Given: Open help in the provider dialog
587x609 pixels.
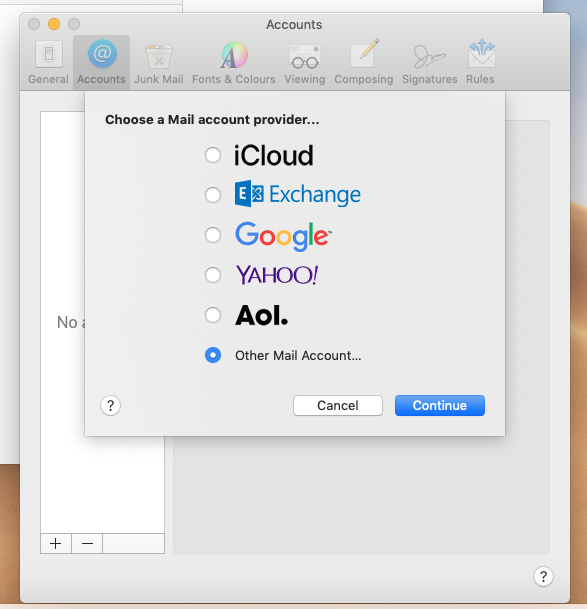Looking at the screenshot, I should pyautogui.click(x=110, y=405).
